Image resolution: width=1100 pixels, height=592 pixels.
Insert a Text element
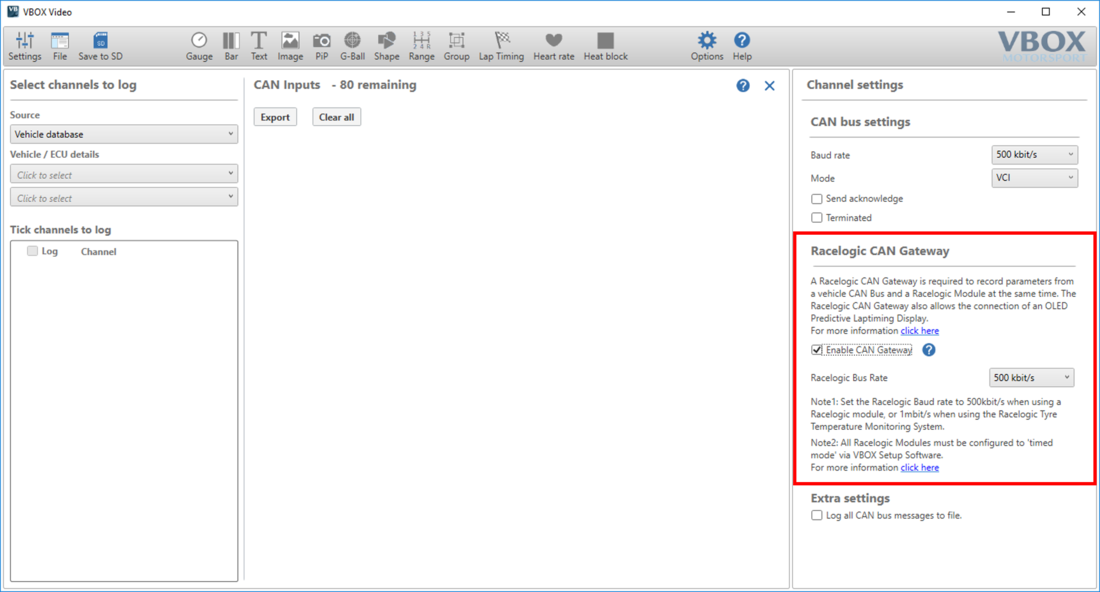click(259, 46)
